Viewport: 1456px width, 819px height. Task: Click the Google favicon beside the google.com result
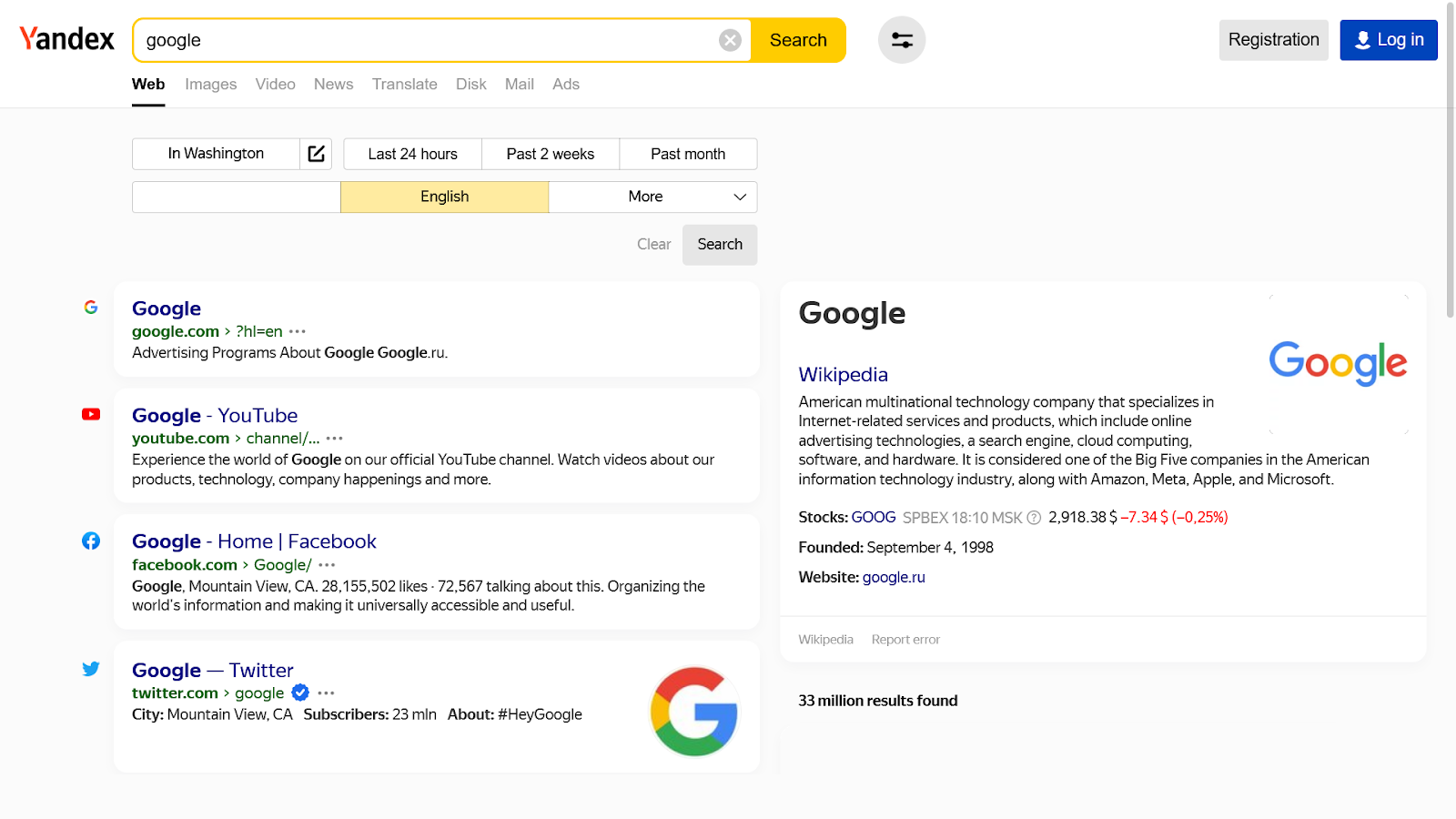point(91,308)
